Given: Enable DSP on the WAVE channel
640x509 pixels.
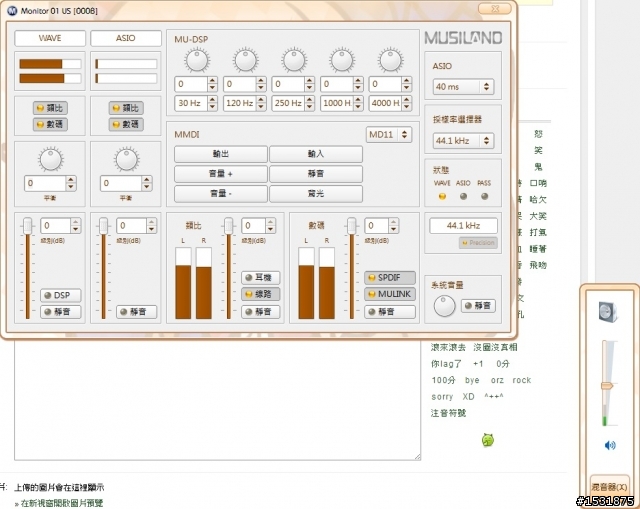Looking at the screenshot, I should [x=60, y=295].
